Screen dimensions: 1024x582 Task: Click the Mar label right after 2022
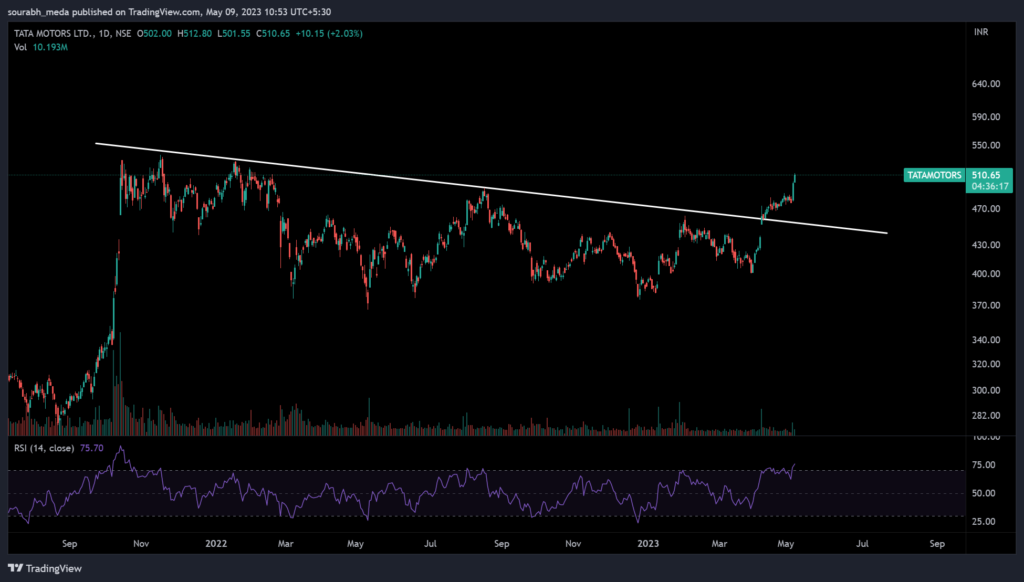point(285,543)
